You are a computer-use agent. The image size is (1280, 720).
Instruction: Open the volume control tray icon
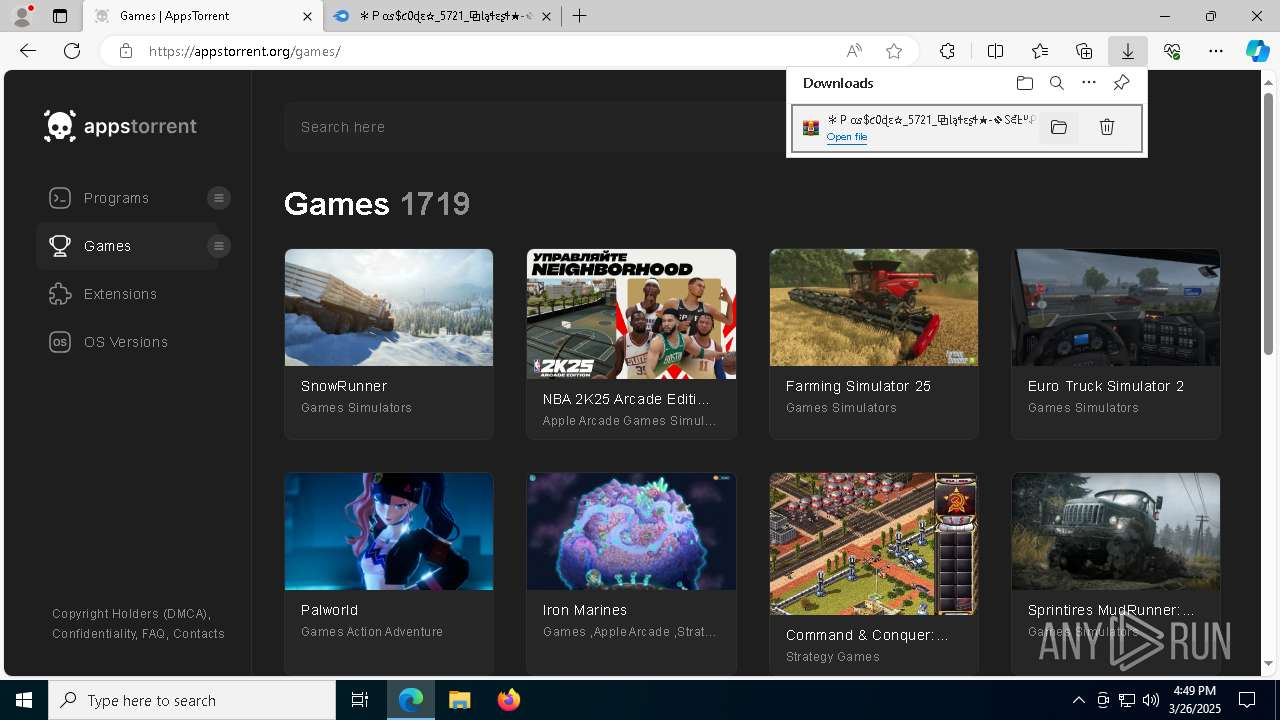click(1151, 700)
